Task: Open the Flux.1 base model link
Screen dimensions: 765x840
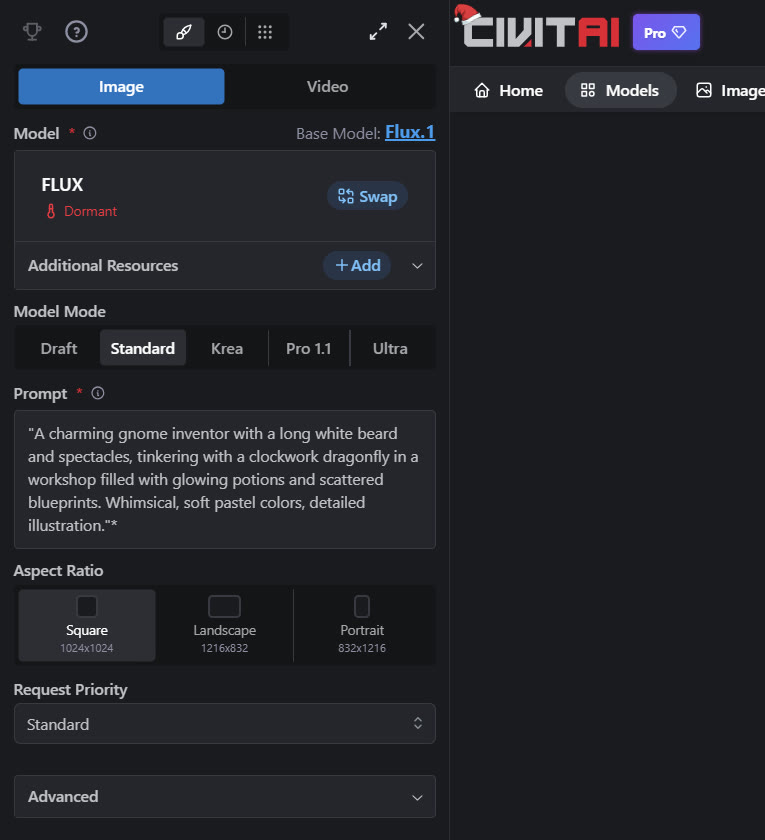Action: click(x=410, y=133)
